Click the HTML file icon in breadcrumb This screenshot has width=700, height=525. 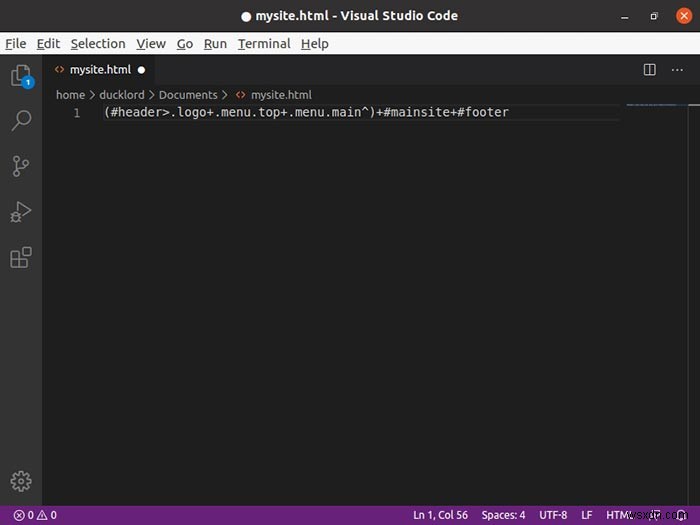(x=241, y=95)
